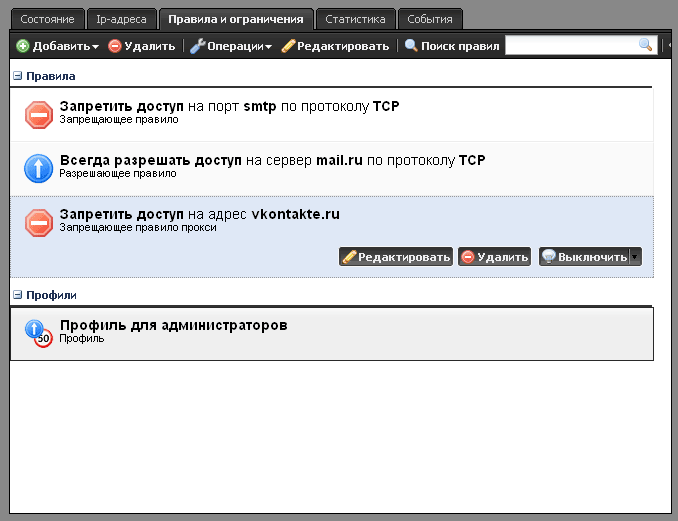Collapse the Правила section
The image size is (678, 521).
pyautogui.click(x=17, y=76)
